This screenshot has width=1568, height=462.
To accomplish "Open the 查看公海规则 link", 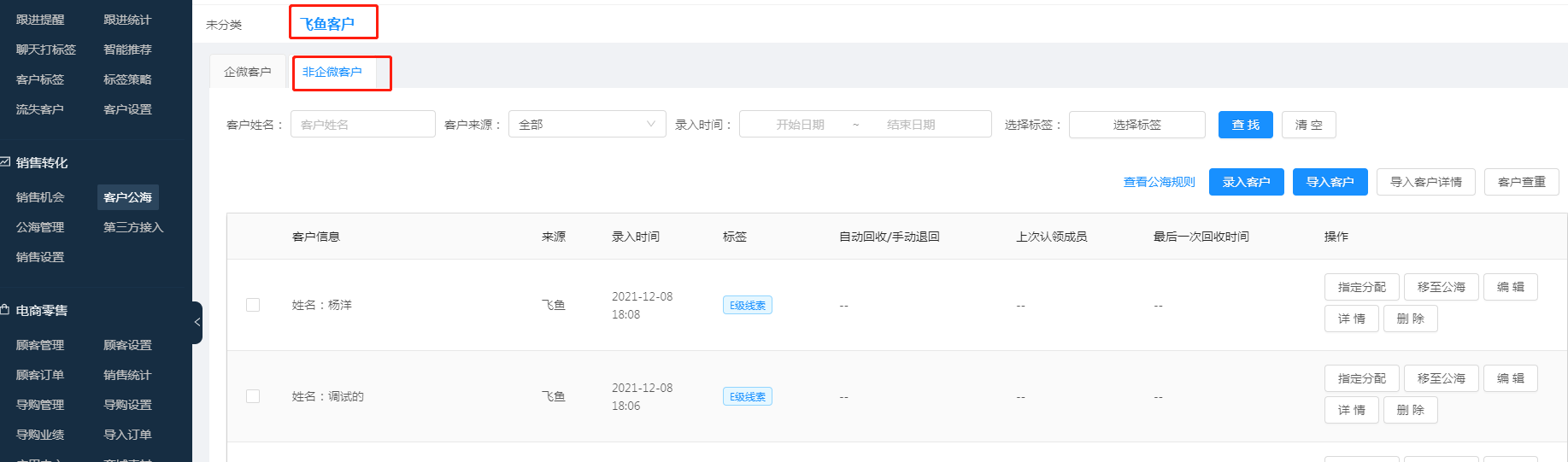I will 1160,182.
